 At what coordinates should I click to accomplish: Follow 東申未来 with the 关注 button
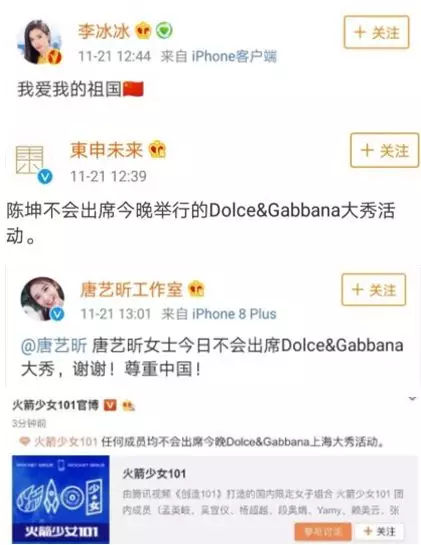coord(384,151)
